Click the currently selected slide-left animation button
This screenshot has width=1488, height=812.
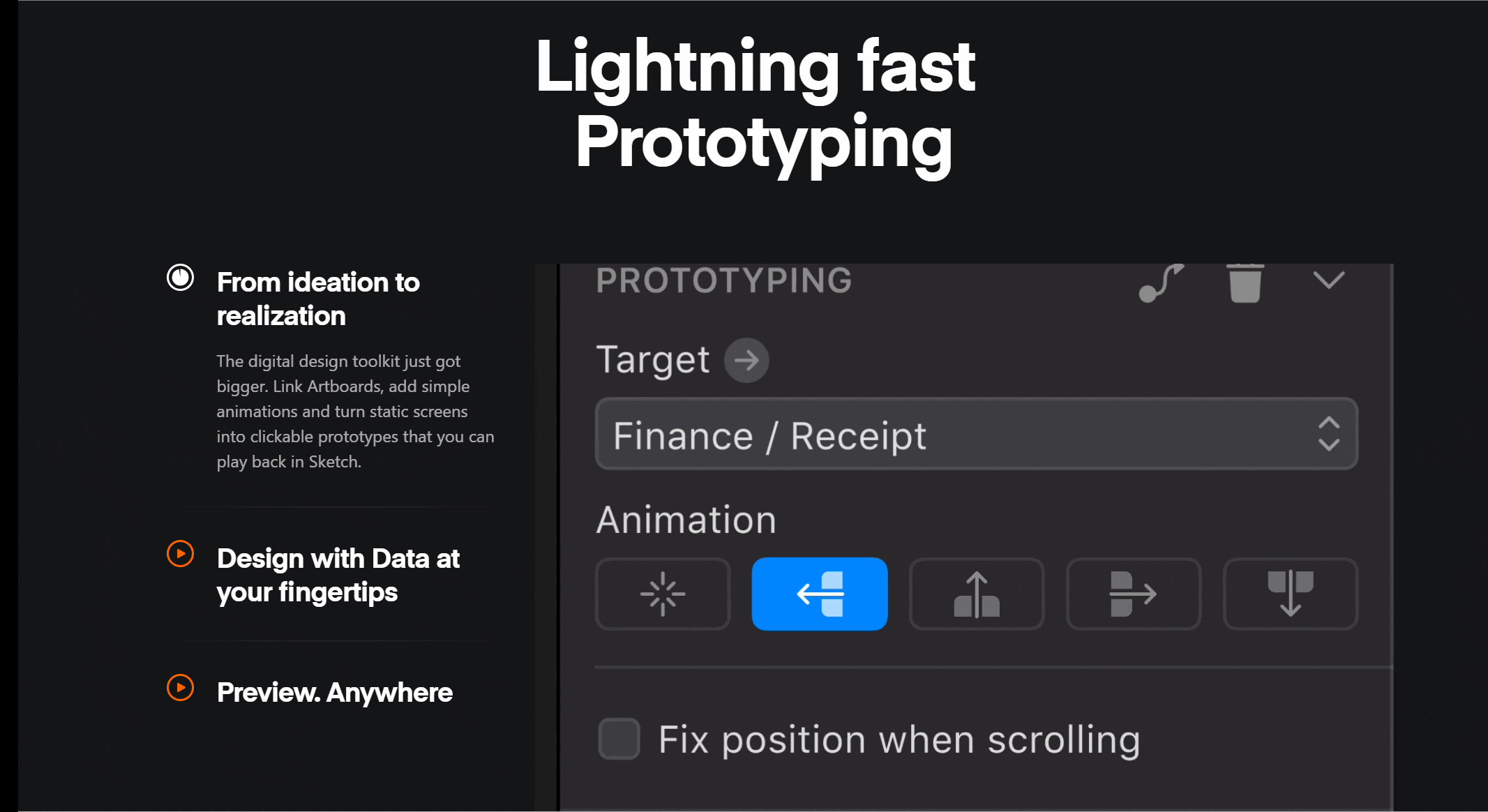pyautogui.click(x=820, y=594)
